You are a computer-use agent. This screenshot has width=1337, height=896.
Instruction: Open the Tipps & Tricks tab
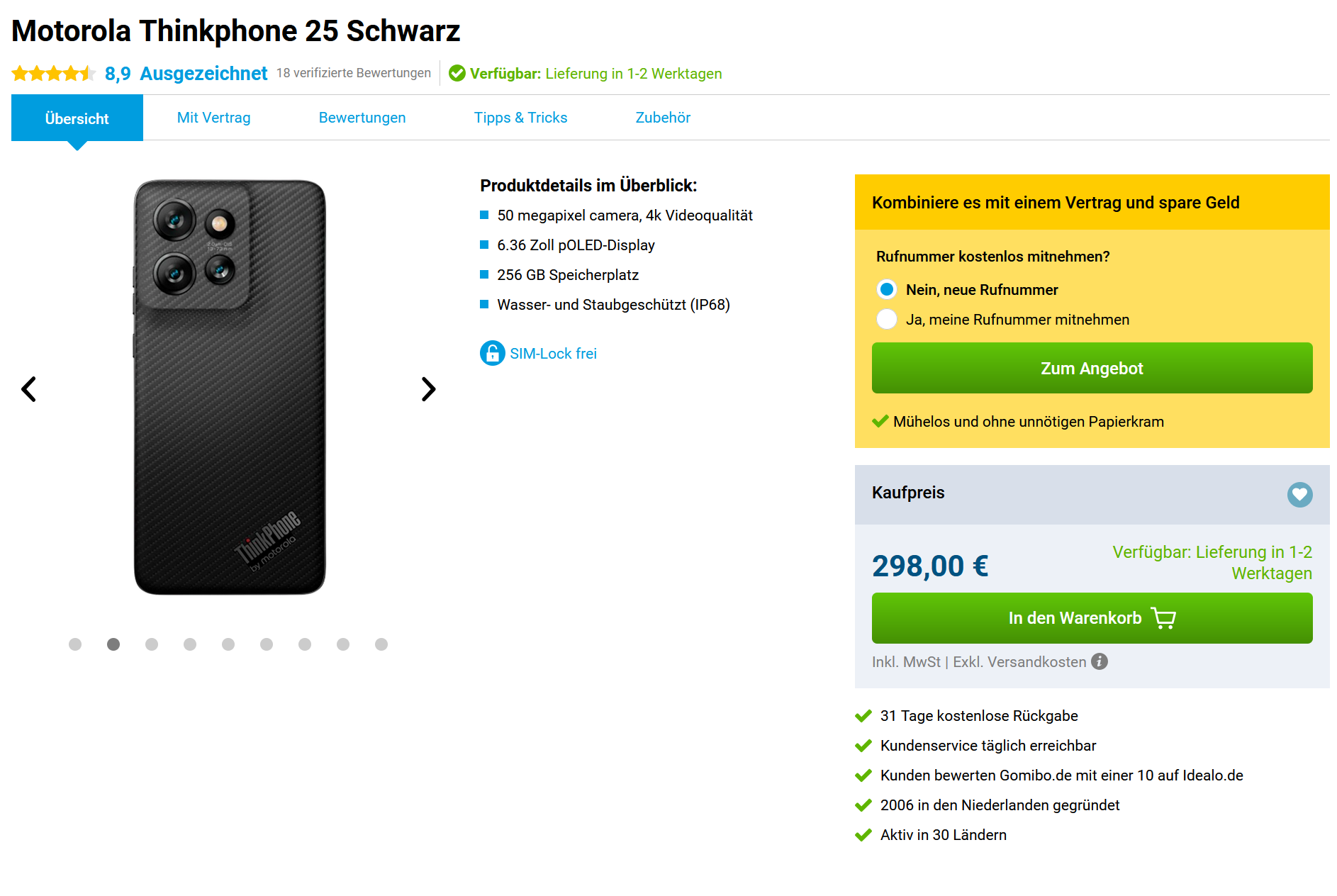click(520, 118)
